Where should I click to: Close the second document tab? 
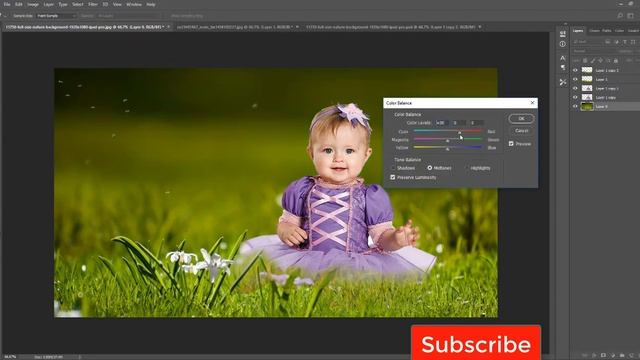[297, 27]
